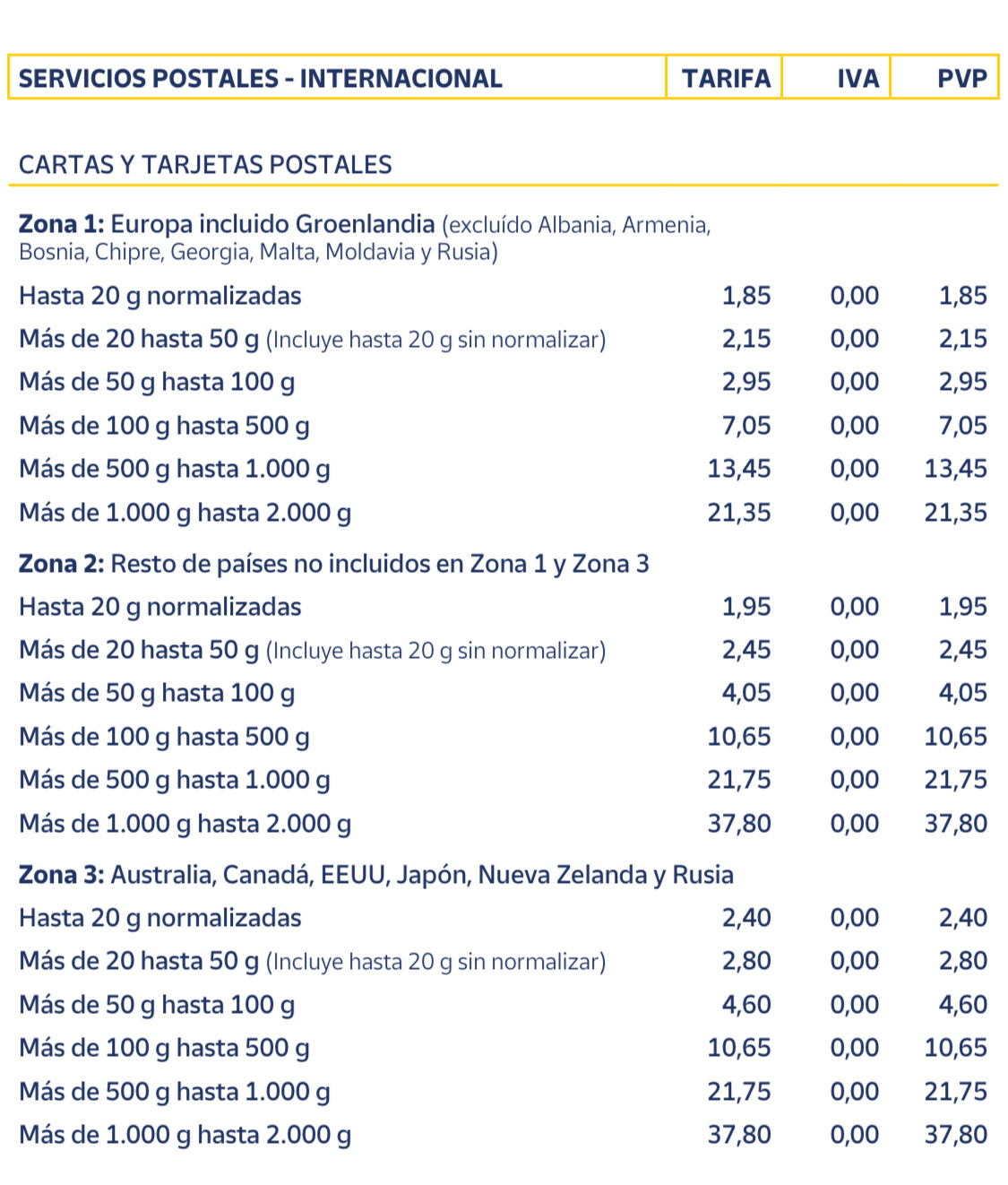1008x1185 pixels.
Task: Click the 'Zona 2: Resto de países' heading
Action: (x=333, y=564)
